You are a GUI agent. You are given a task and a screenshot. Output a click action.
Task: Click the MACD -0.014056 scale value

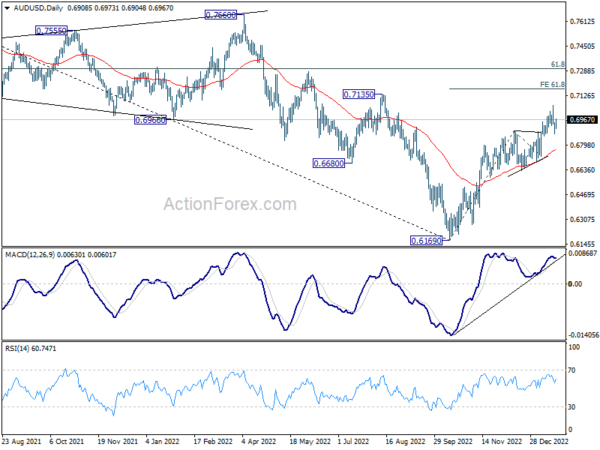point(583,335)
